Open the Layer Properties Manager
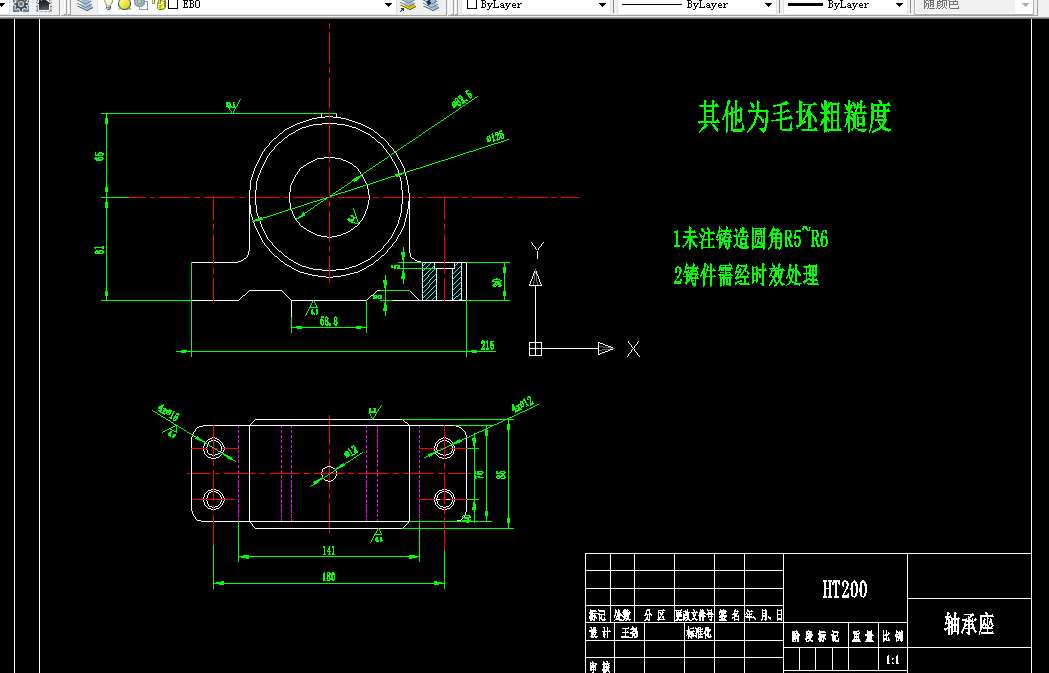The width and height of the screenshot is (1049, 673). [x=85, y=6]
